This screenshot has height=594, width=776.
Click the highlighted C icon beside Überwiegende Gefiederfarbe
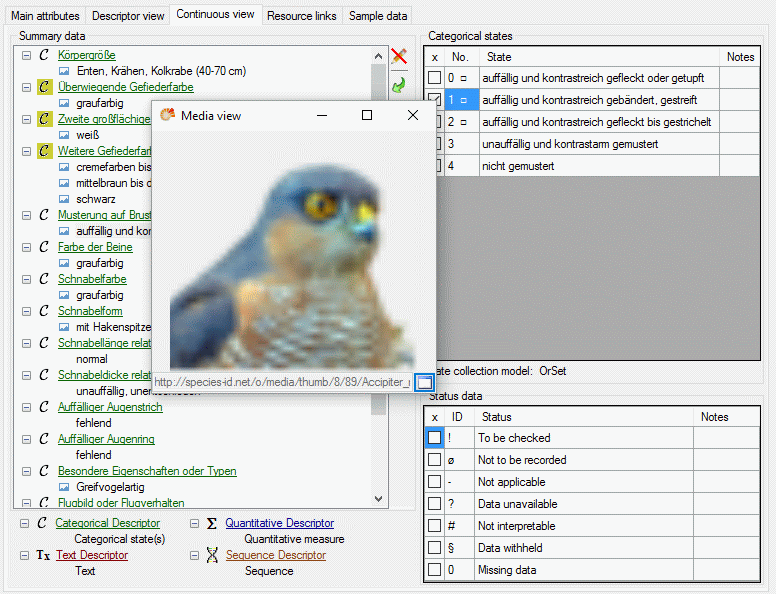43,87
